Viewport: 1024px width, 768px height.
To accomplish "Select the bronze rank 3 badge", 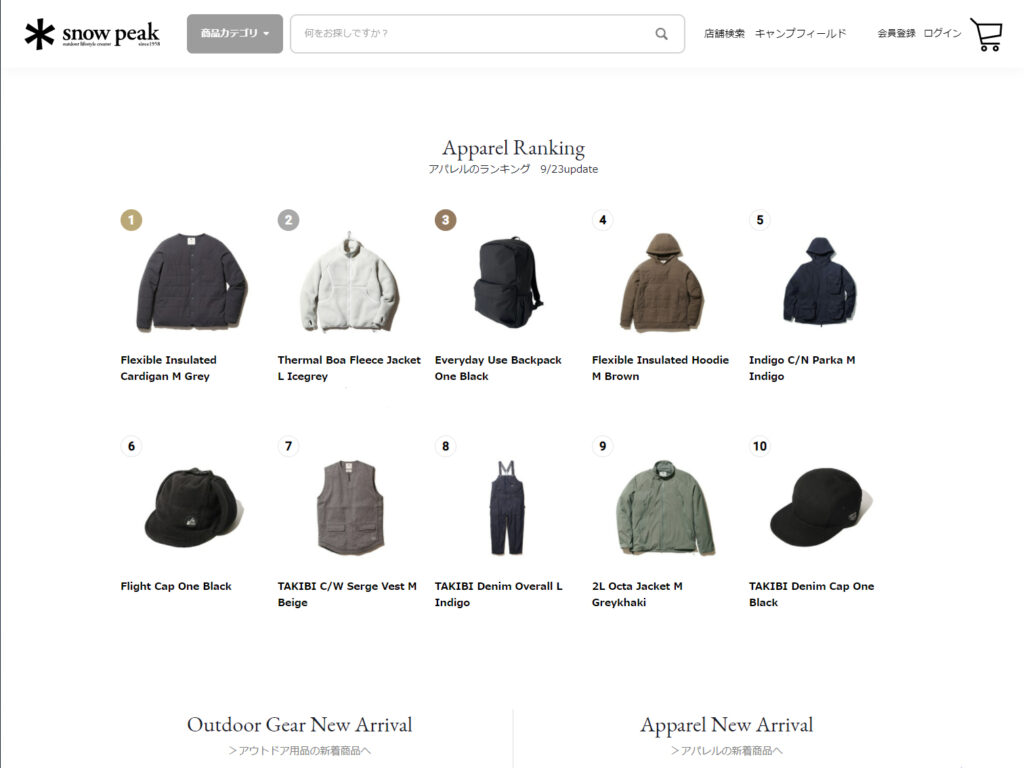I will 445,220.
